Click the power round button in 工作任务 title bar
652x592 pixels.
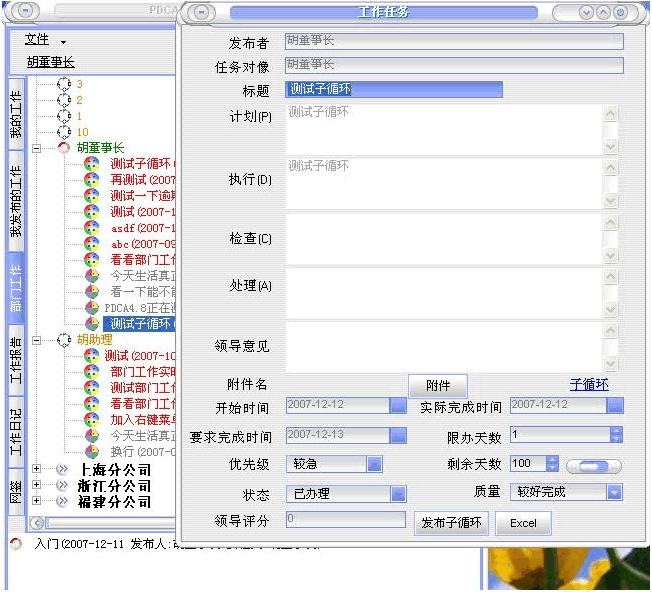coord(620,12)
